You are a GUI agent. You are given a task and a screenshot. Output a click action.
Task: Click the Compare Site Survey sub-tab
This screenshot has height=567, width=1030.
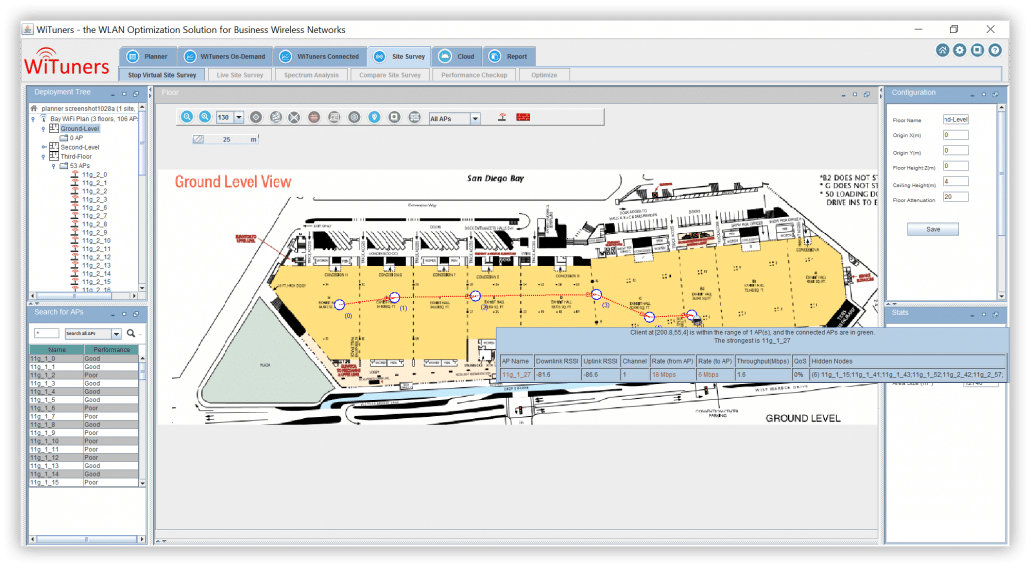click(390, 75)
